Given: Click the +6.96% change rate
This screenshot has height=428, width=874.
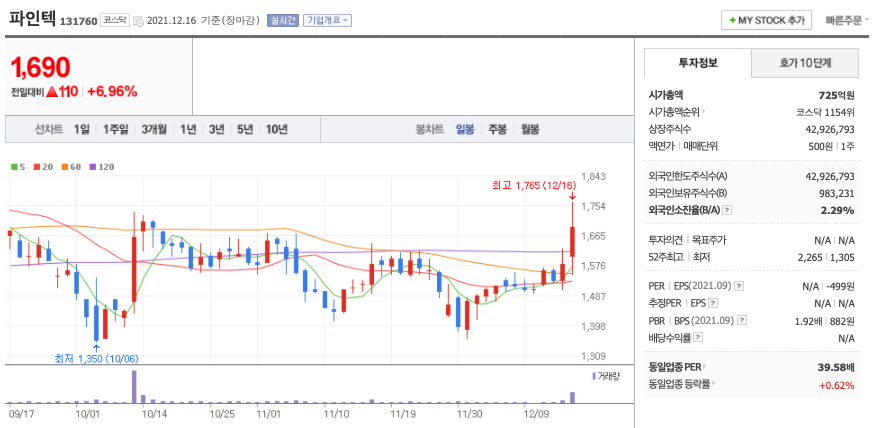Looking at the screenshot, I should click(x=112, y=92).
